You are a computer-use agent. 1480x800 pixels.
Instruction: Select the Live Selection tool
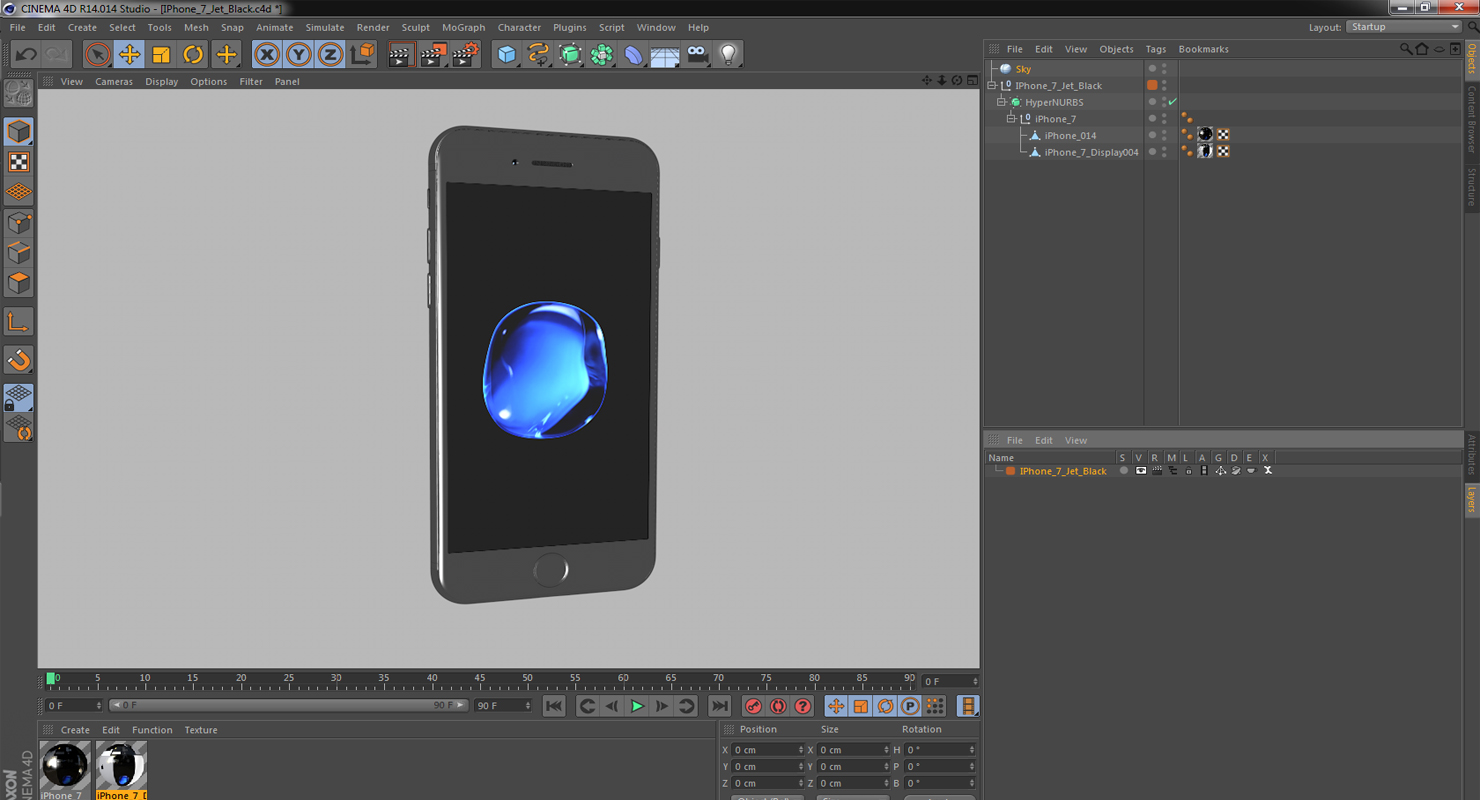[x=97, y=54]
